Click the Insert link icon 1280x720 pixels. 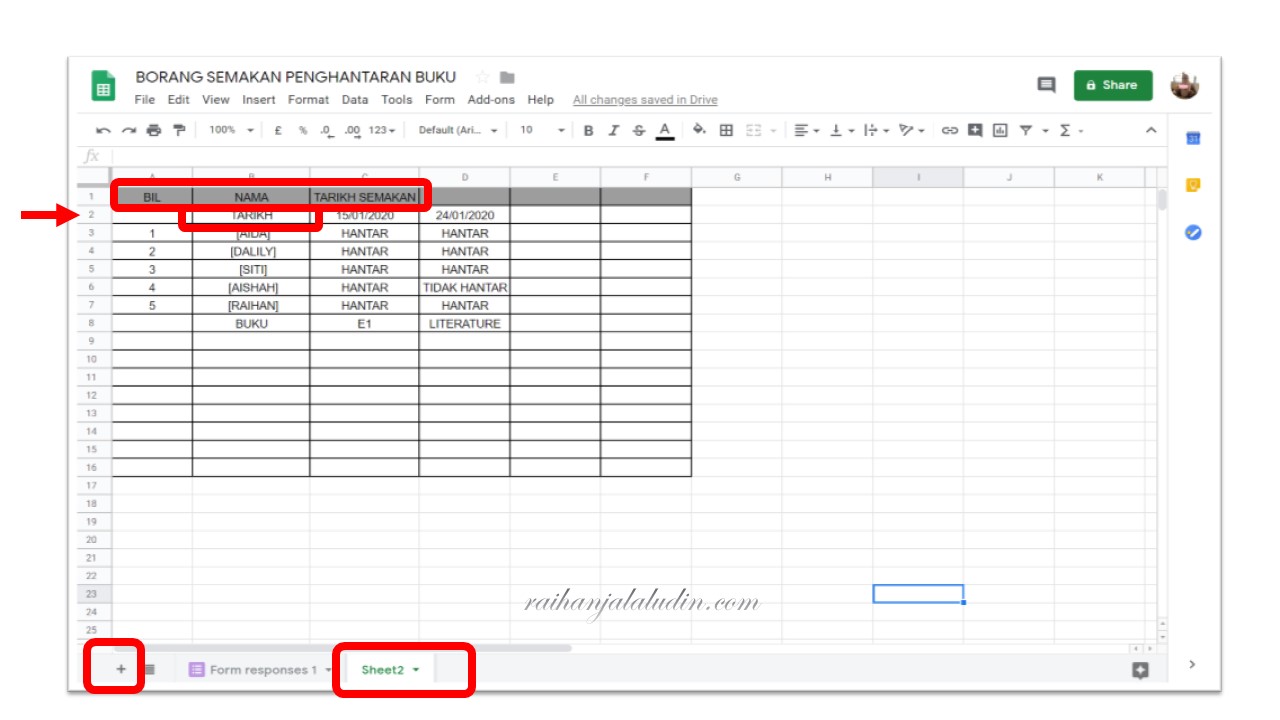(950, 130)
